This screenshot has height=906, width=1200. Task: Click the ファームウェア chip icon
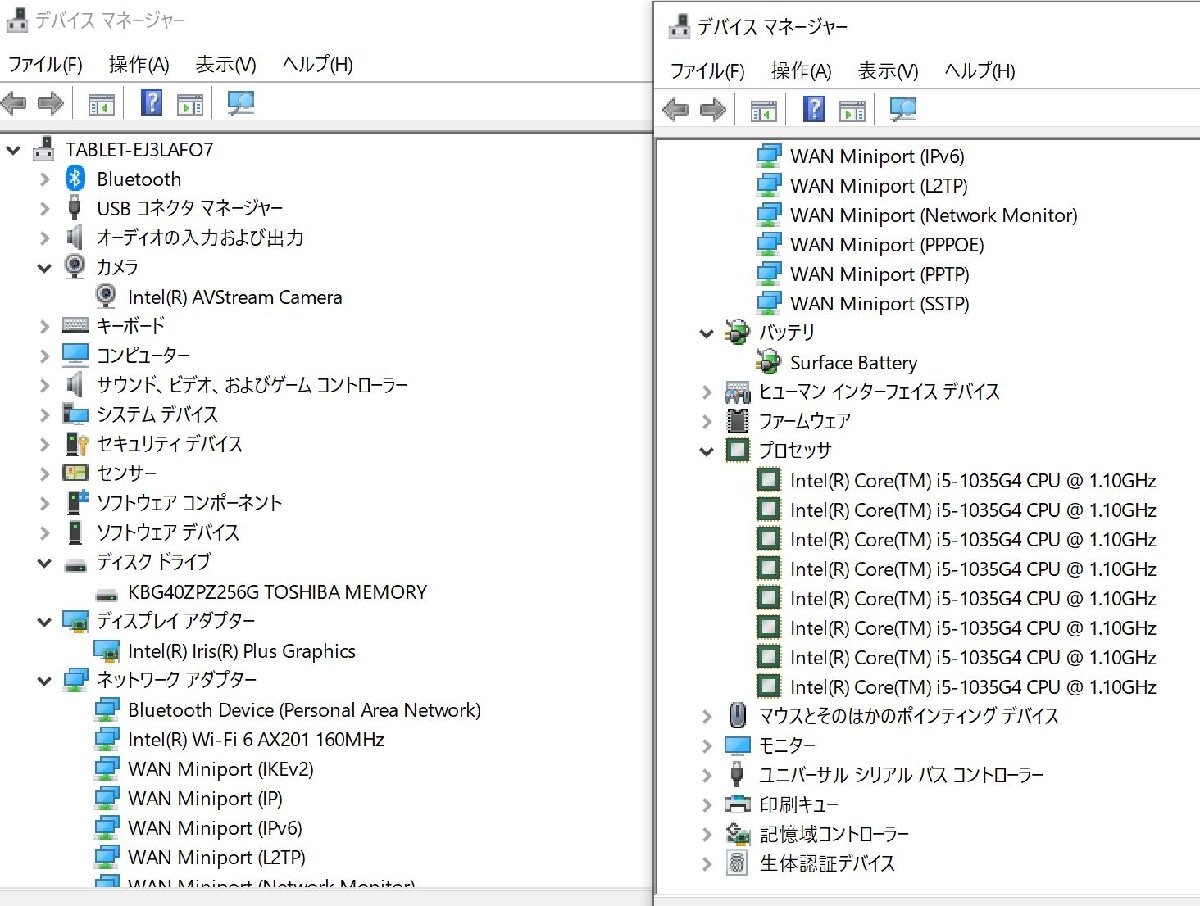click(738, 421)
